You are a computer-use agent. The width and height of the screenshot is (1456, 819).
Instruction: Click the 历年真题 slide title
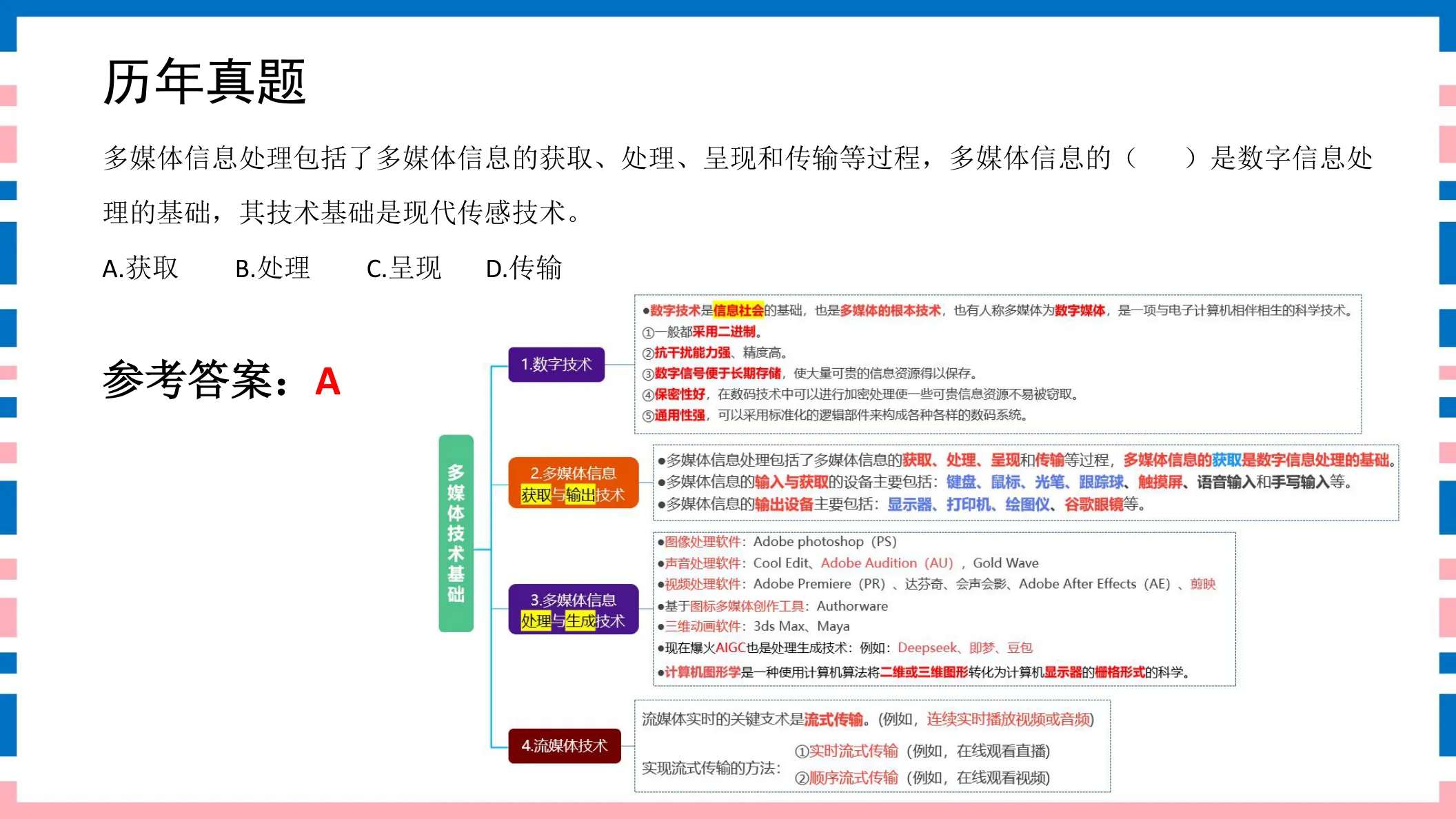204,82
